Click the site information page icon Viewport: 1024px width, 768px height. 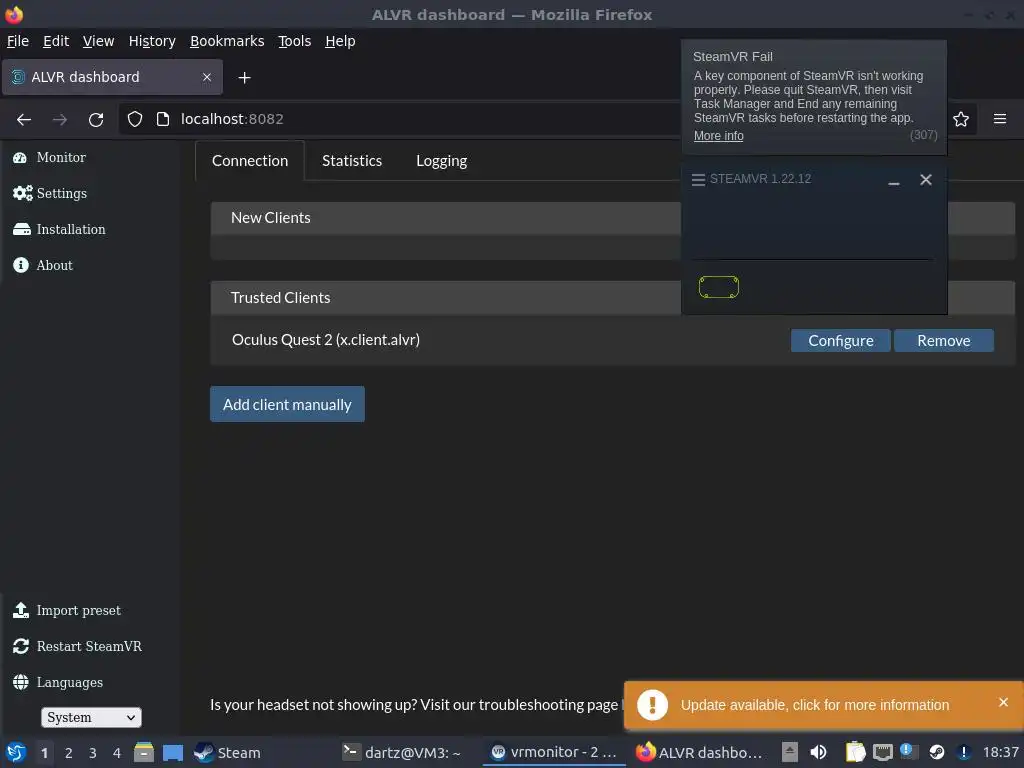coord(163,119)
